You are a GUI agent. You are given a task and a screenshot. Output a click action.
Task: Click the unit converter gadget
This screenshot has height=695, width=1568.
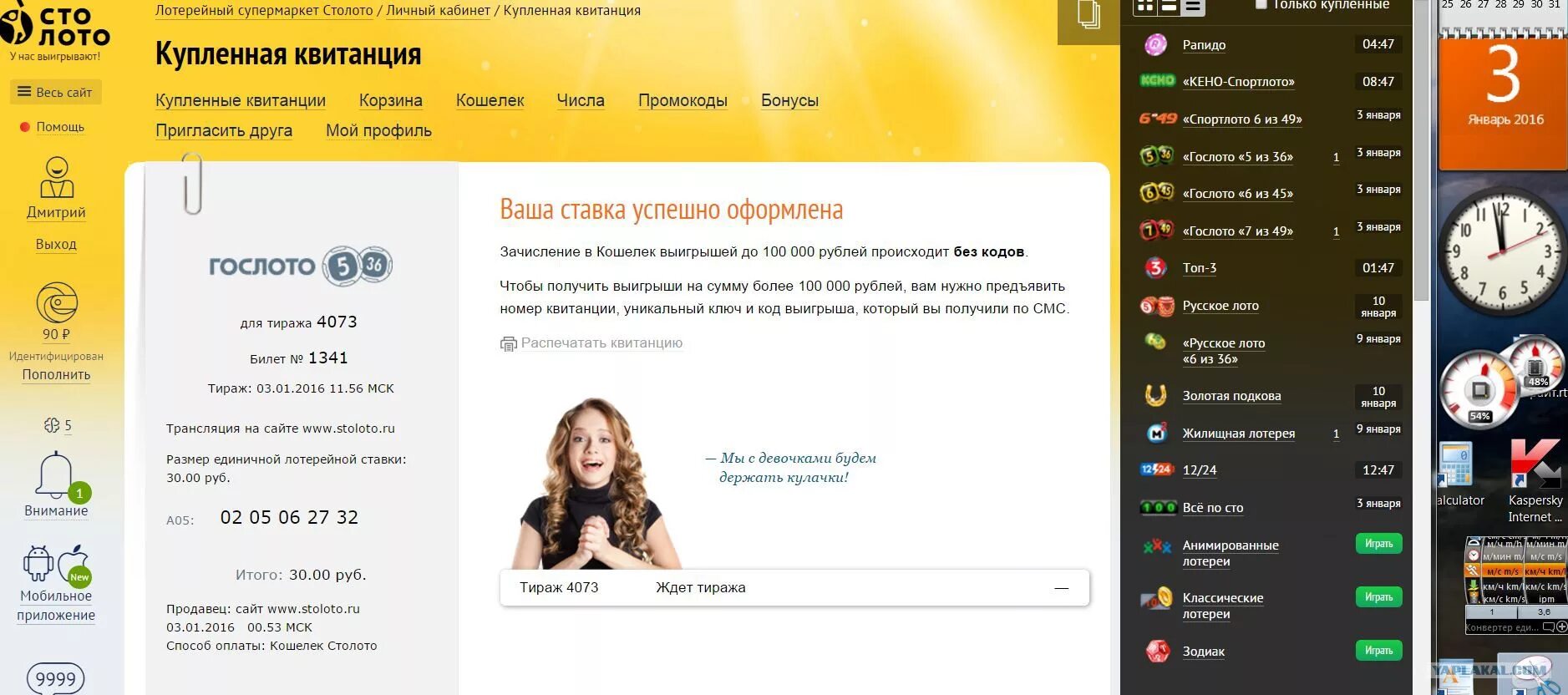click(x=1515, y=585)
